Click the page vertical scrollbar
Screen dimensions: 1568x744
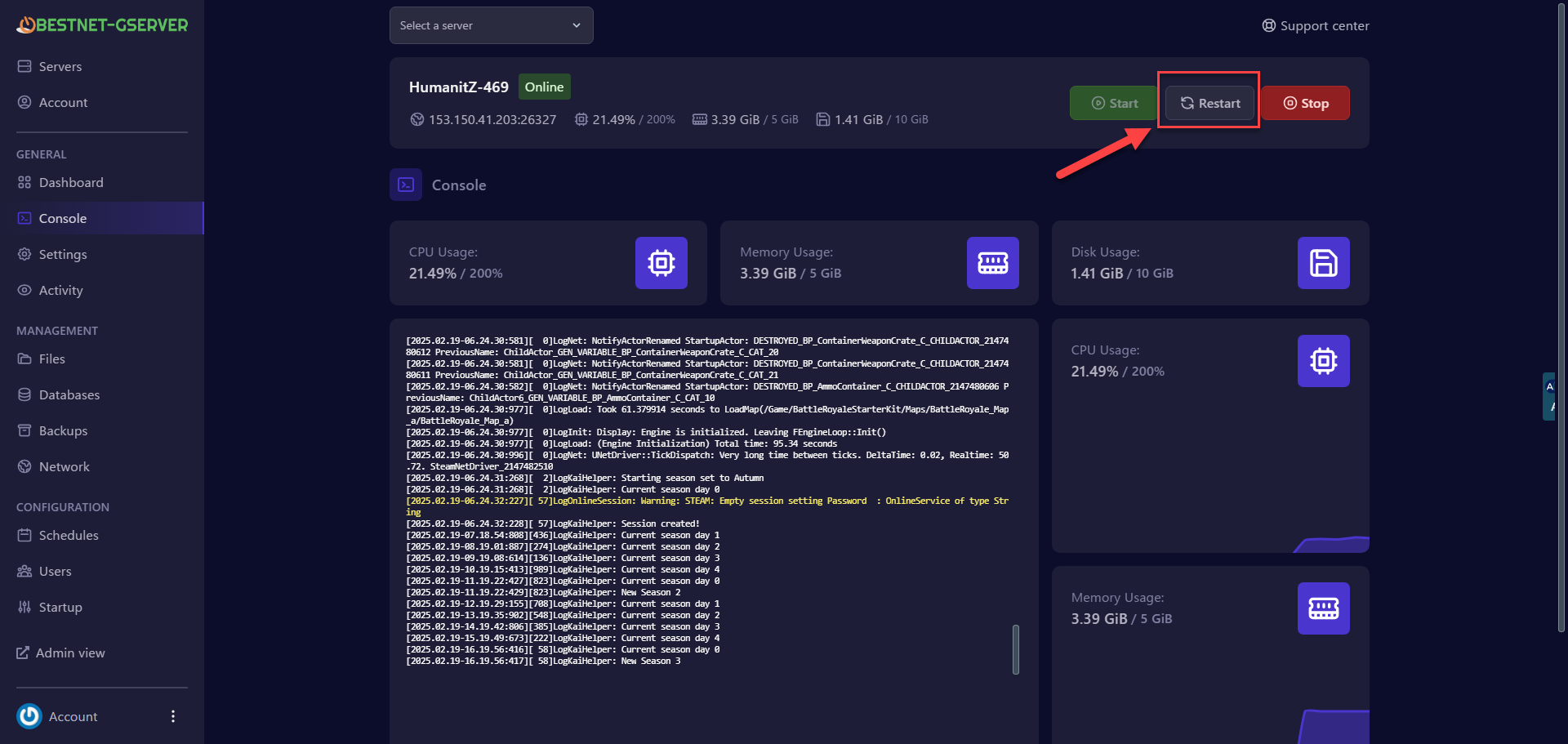coord(1561,319)
